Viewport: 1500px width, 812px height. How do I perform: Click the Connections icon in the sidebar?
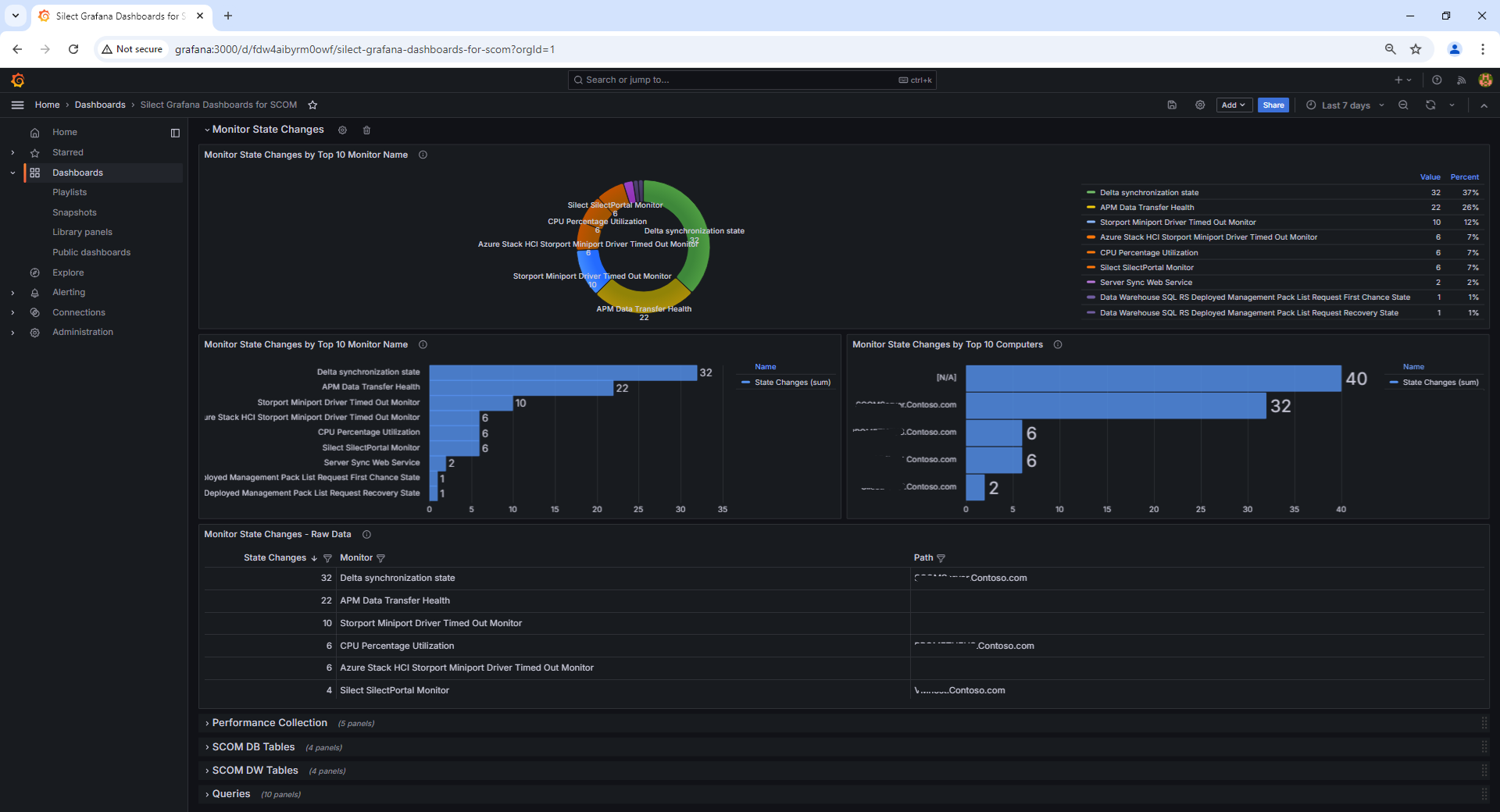coord(34,312)
